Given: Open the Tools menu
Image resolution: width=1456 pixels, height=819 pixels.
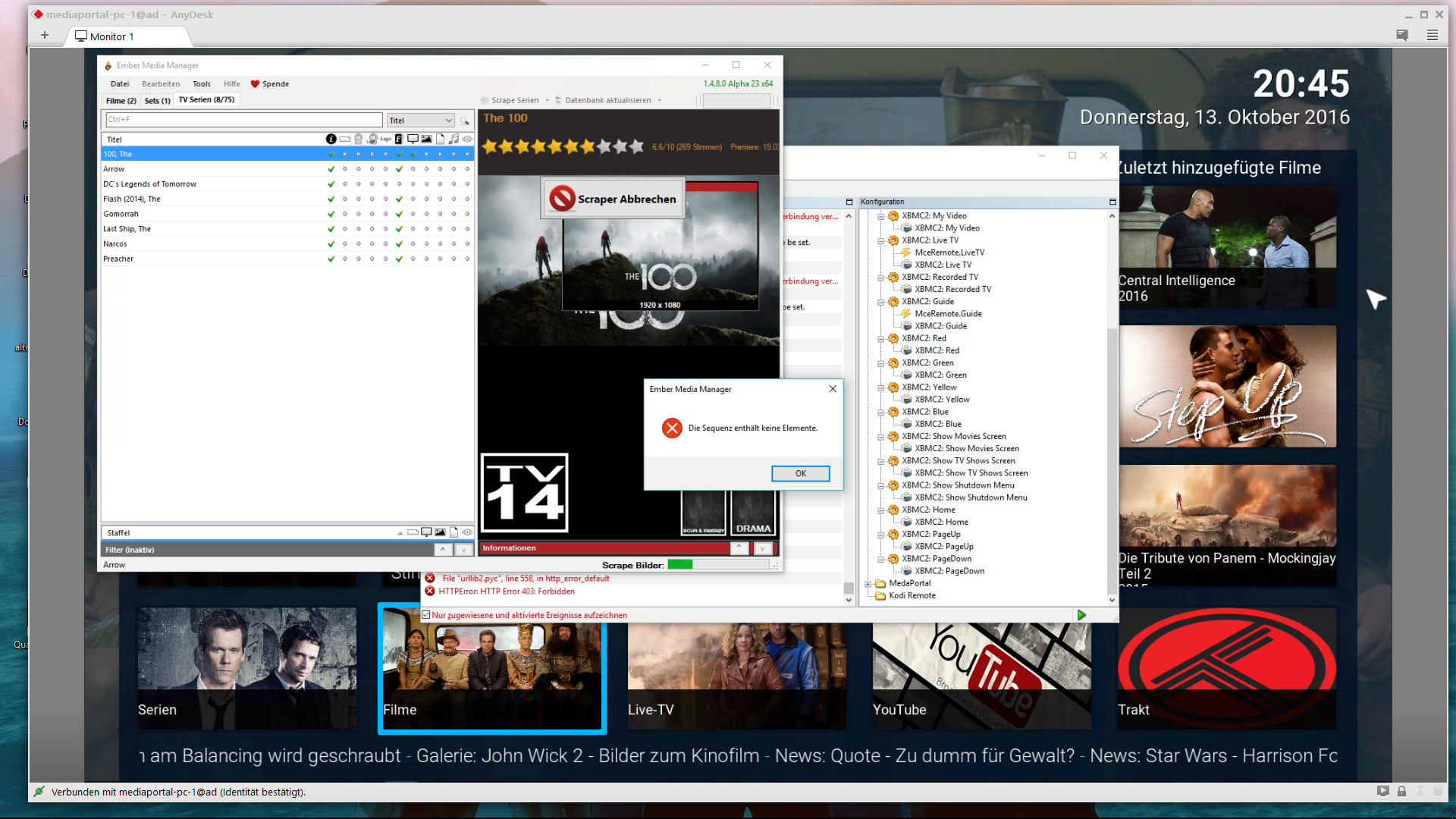Looking at the screenshot, I should (202, 84).
